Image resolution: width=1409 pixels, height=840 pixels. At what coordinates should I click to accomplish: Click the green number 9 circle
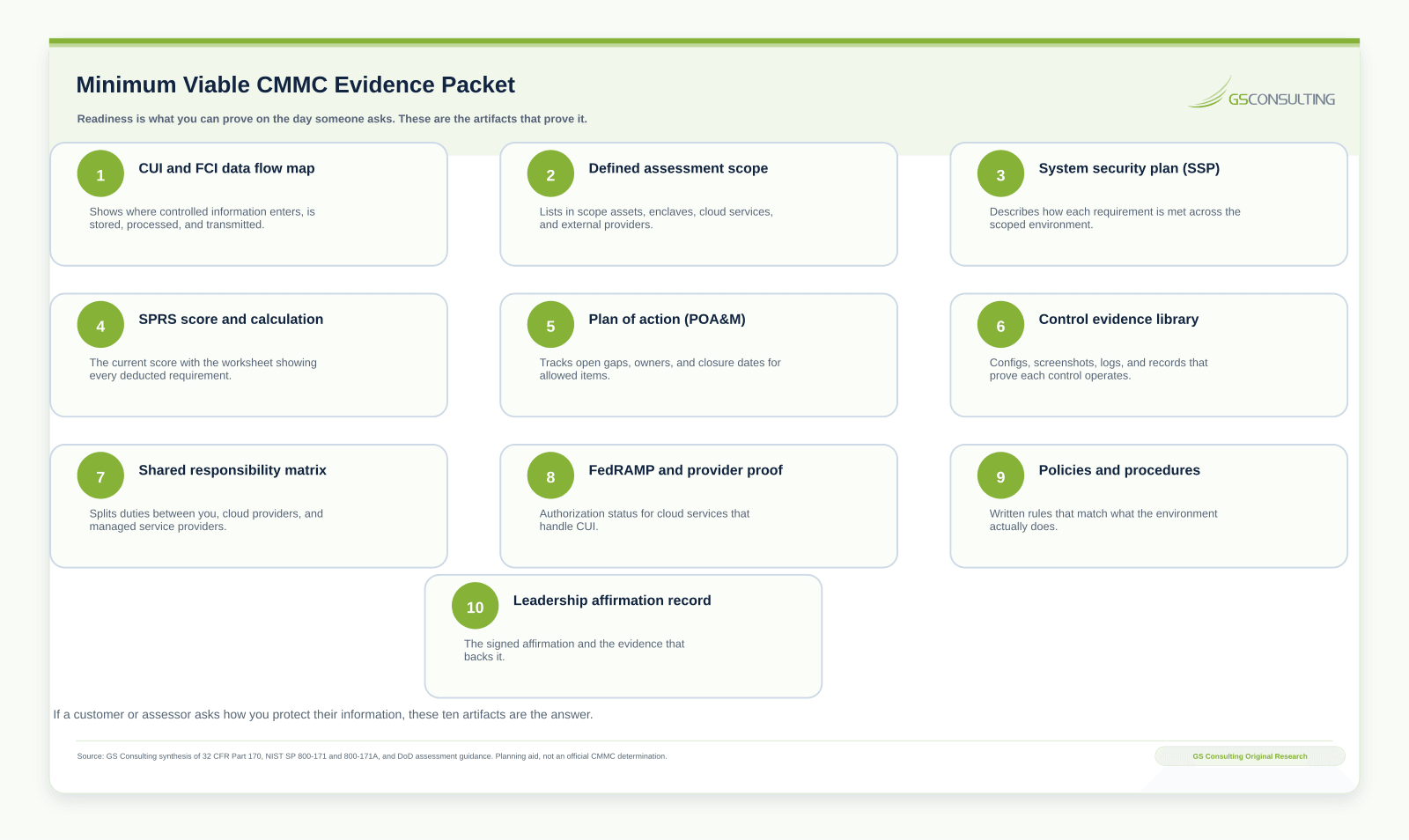1000,476
